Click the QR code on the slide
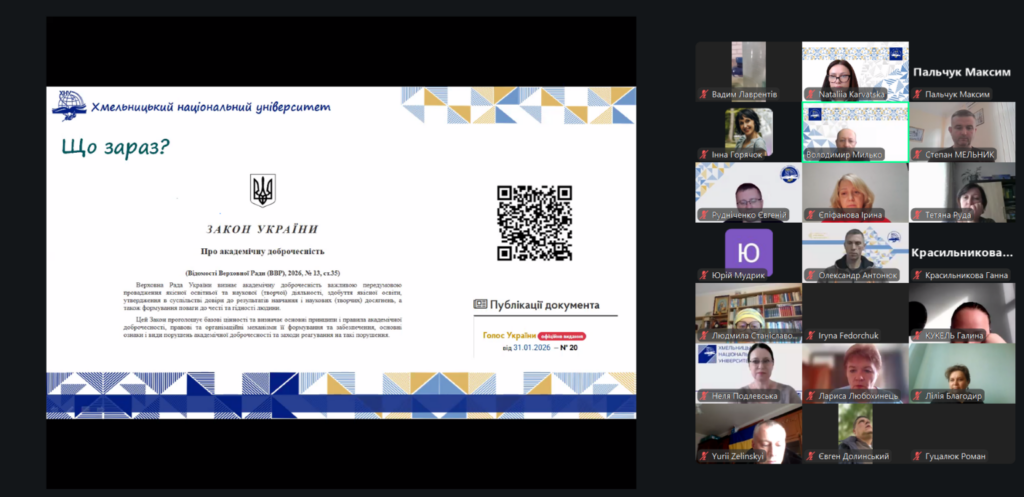 tap(534, 223)
